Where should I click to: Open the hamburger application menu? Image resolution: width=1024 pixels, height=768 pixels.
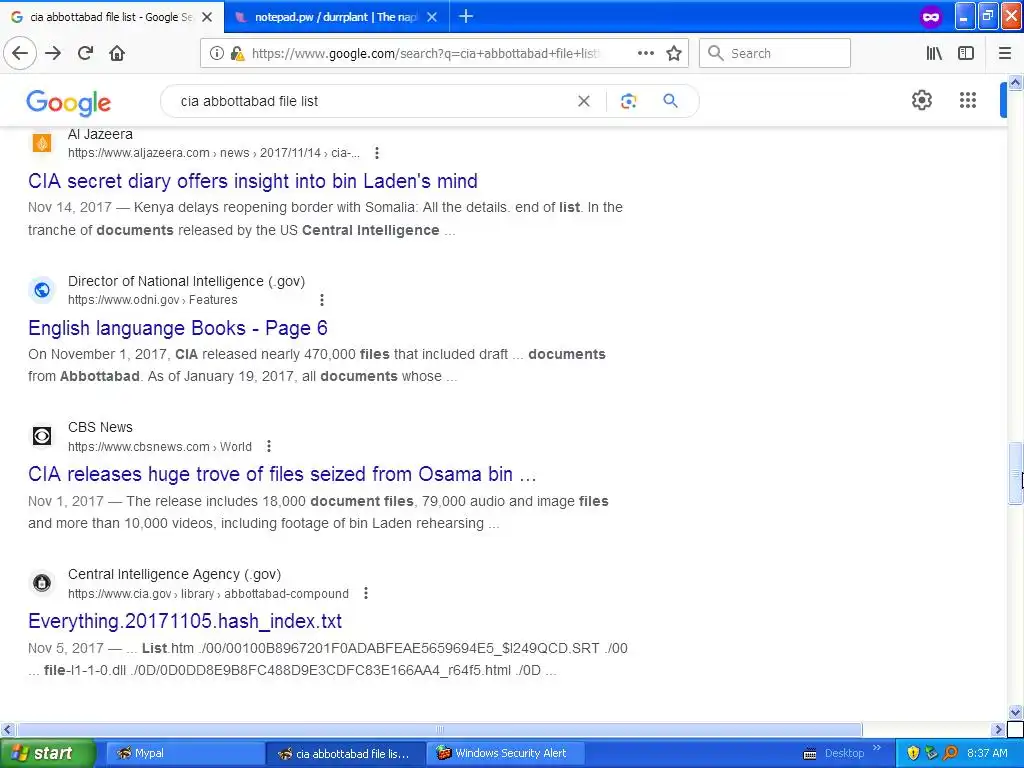(1005, 53)
